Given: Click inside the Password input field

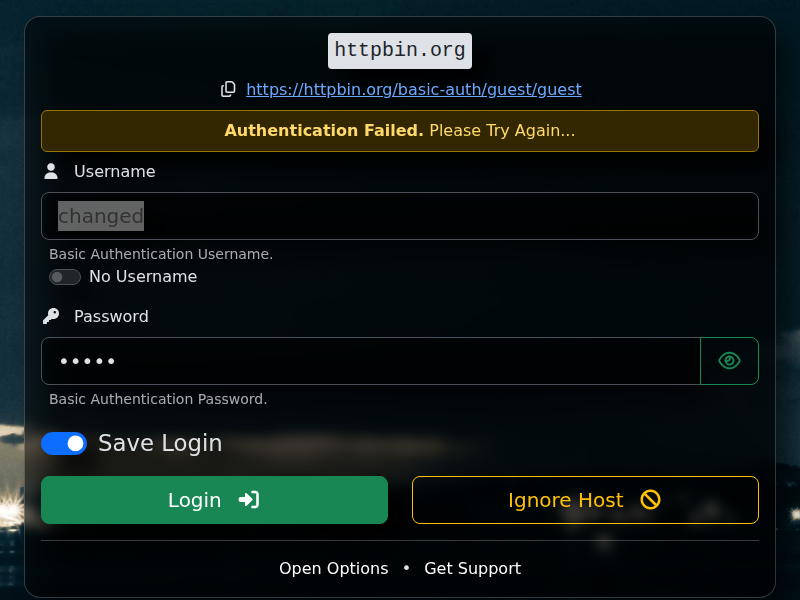Looking at the screenshot, I should pyautogui.click(x=370, y=360).
